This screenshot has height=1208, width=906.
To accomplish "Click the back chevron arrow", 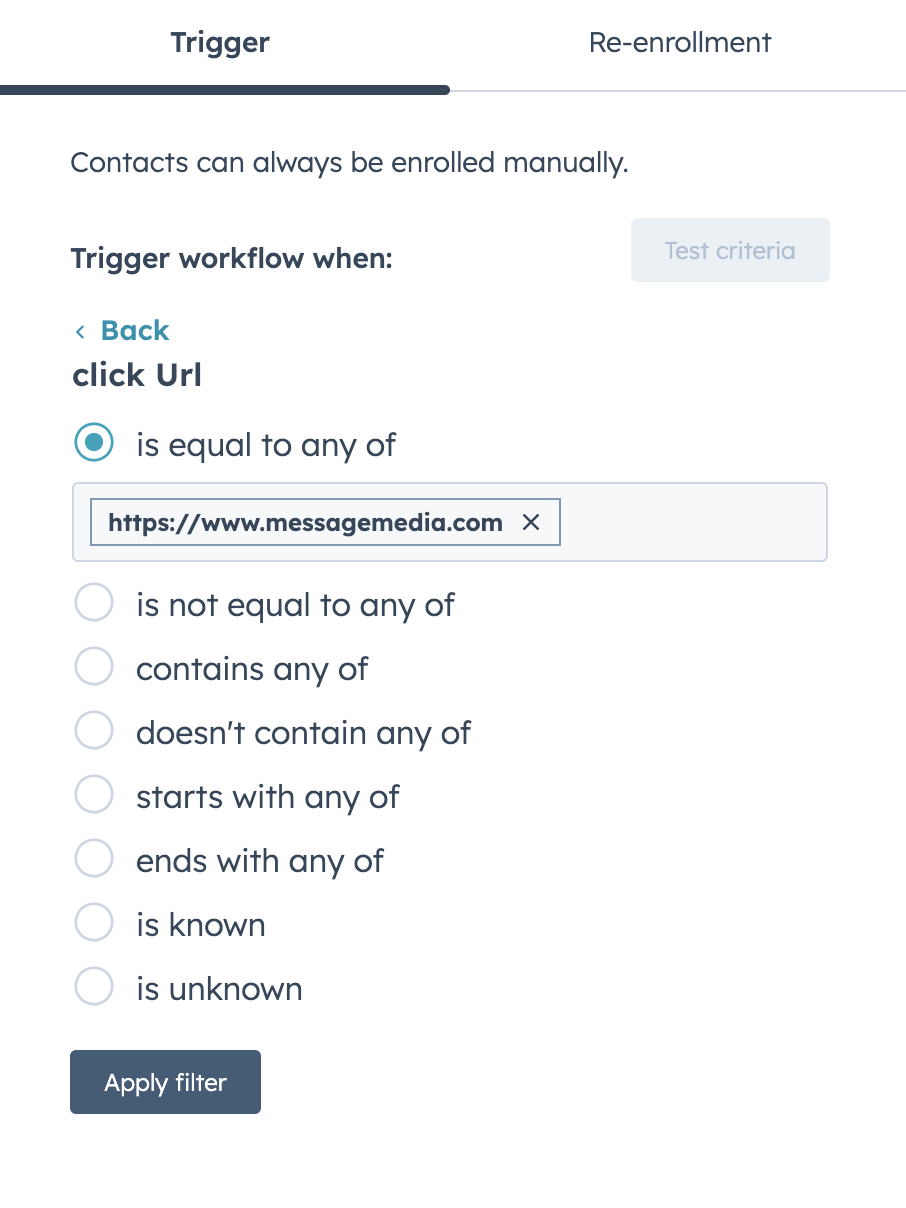I will 80,331.
